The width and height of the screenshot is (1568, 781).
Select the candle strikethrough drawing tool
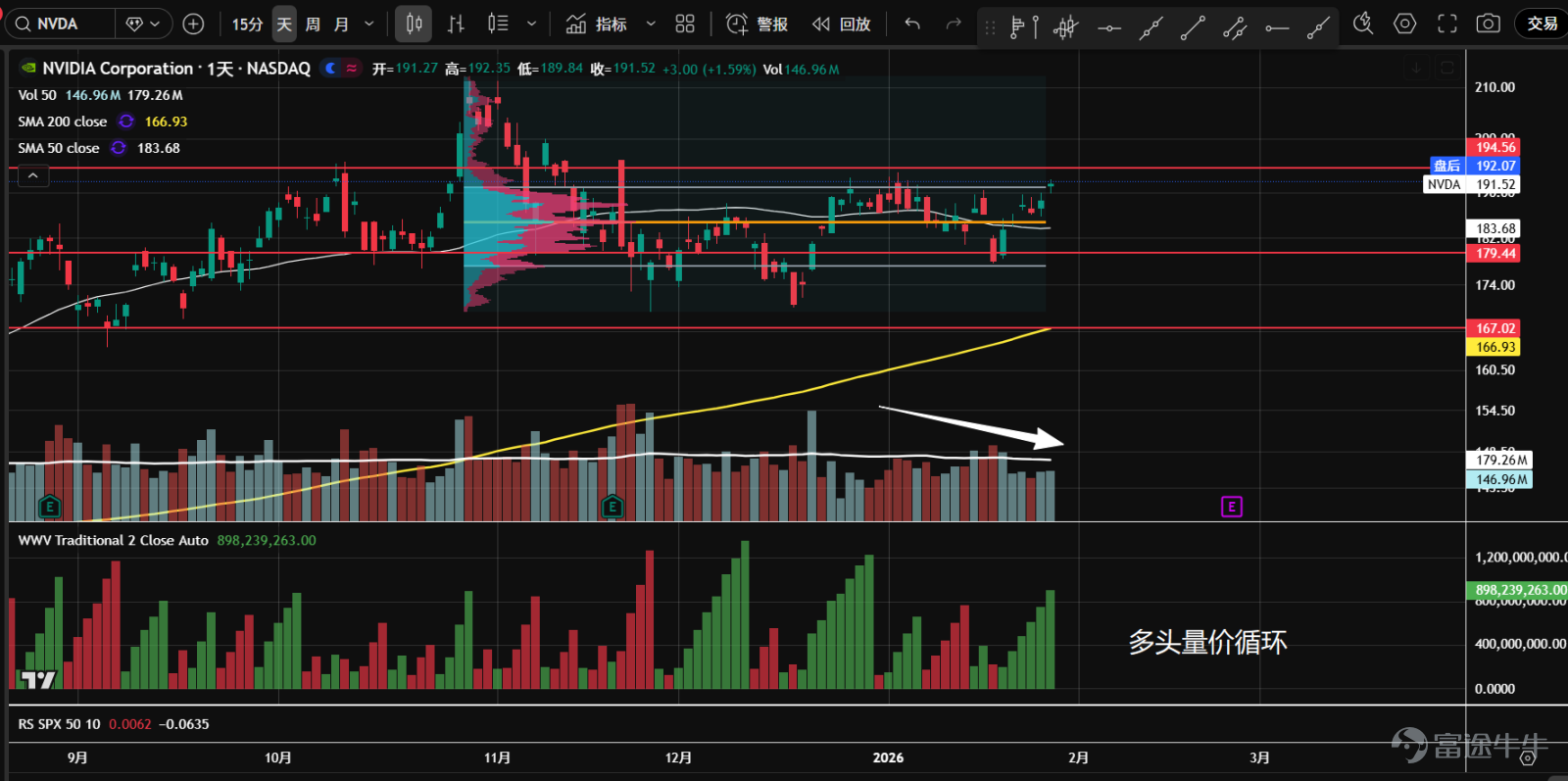pos(1066,27)
